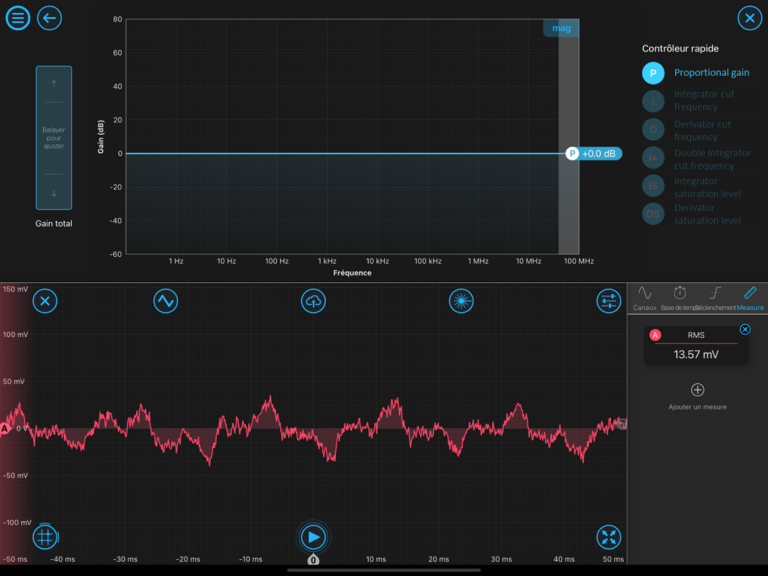Remove the RMS measurement card
The image size is (768, 576).
(745, 330)
